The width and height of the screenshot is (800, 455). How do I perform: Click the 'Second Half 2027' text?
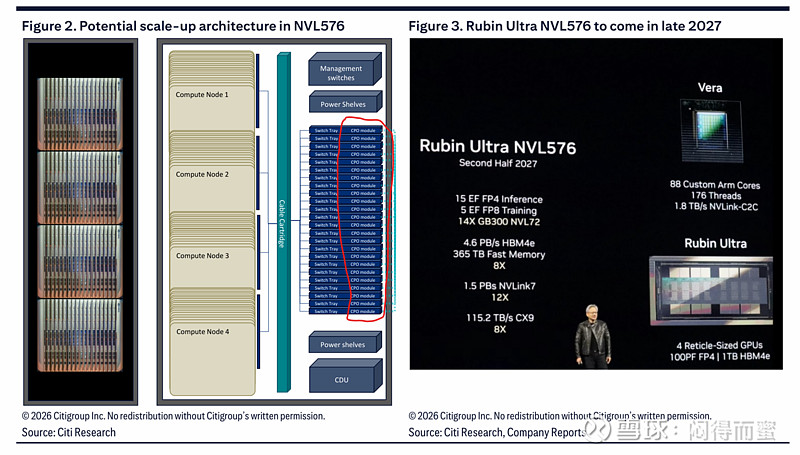click(498, 163)
